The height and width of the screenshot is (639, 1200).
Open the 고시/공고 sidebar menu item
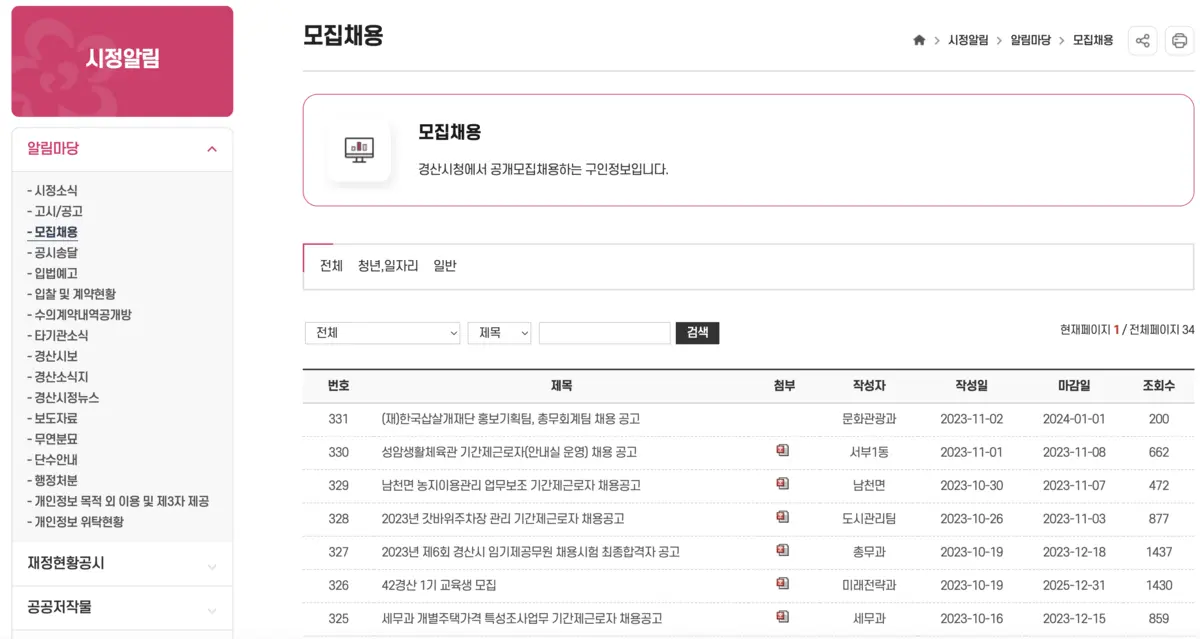point(55,211)
